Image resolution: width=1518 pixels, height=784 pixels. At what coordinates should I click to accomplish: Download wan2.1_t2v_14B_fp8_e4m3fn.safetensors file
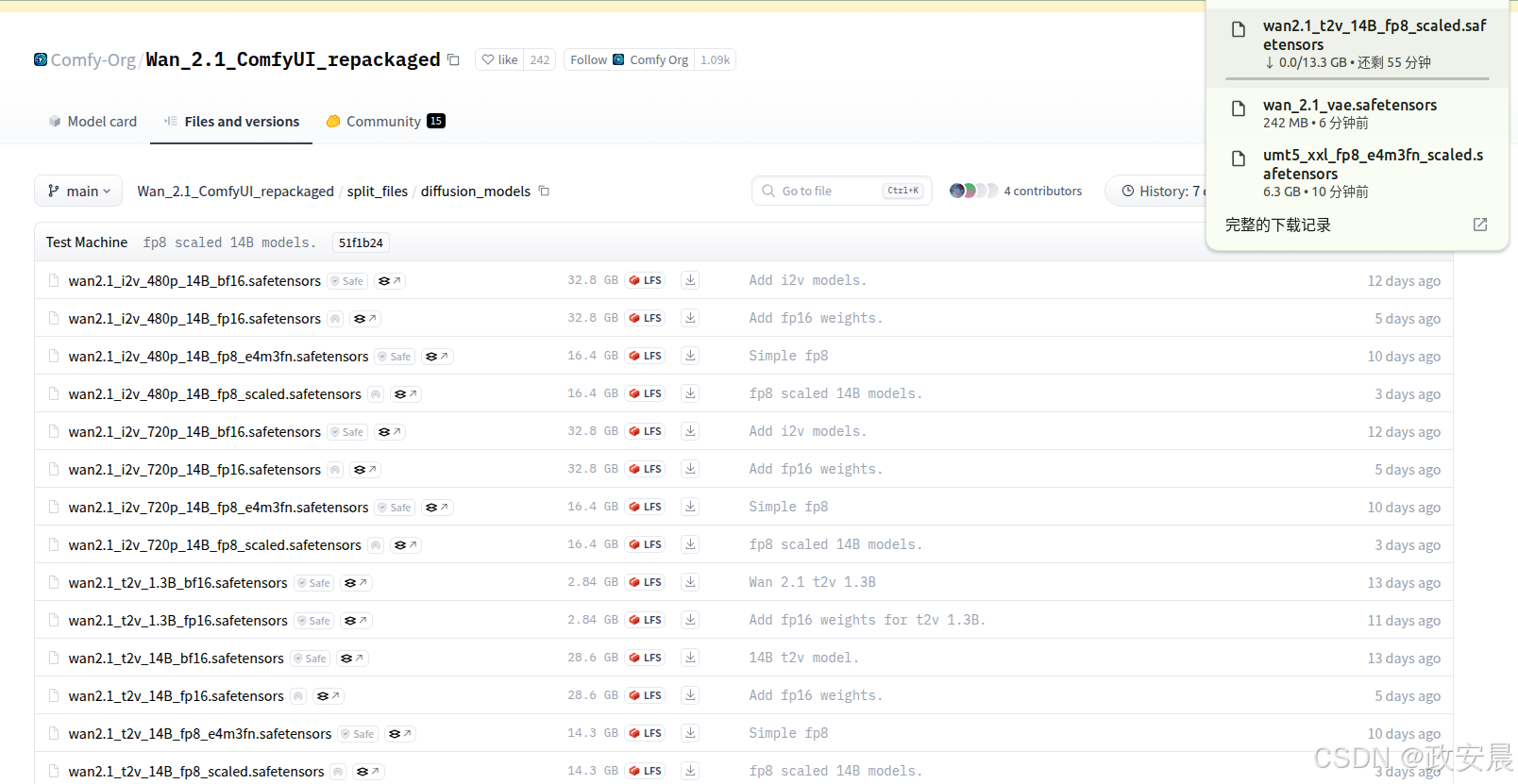click(690, 733)
